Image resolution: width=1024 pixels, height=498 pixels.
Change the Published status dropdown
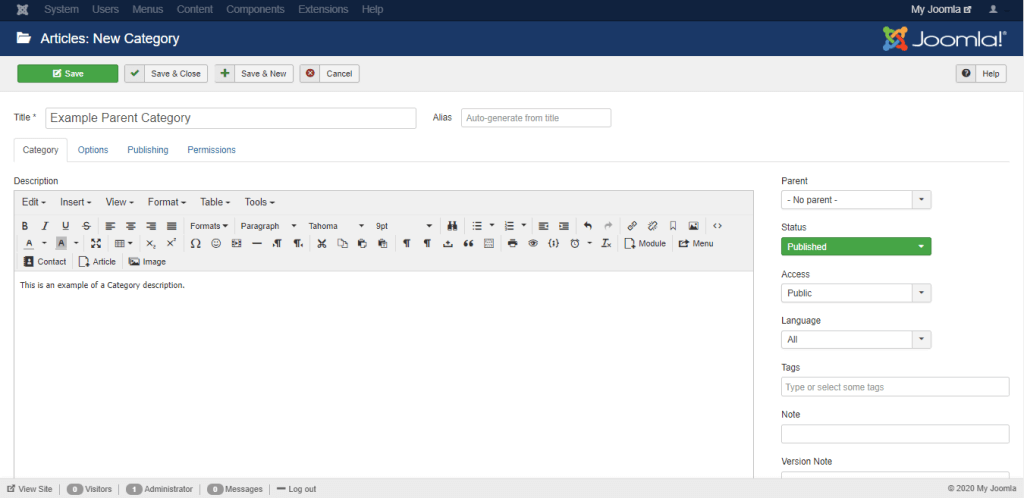coord(856,247)
